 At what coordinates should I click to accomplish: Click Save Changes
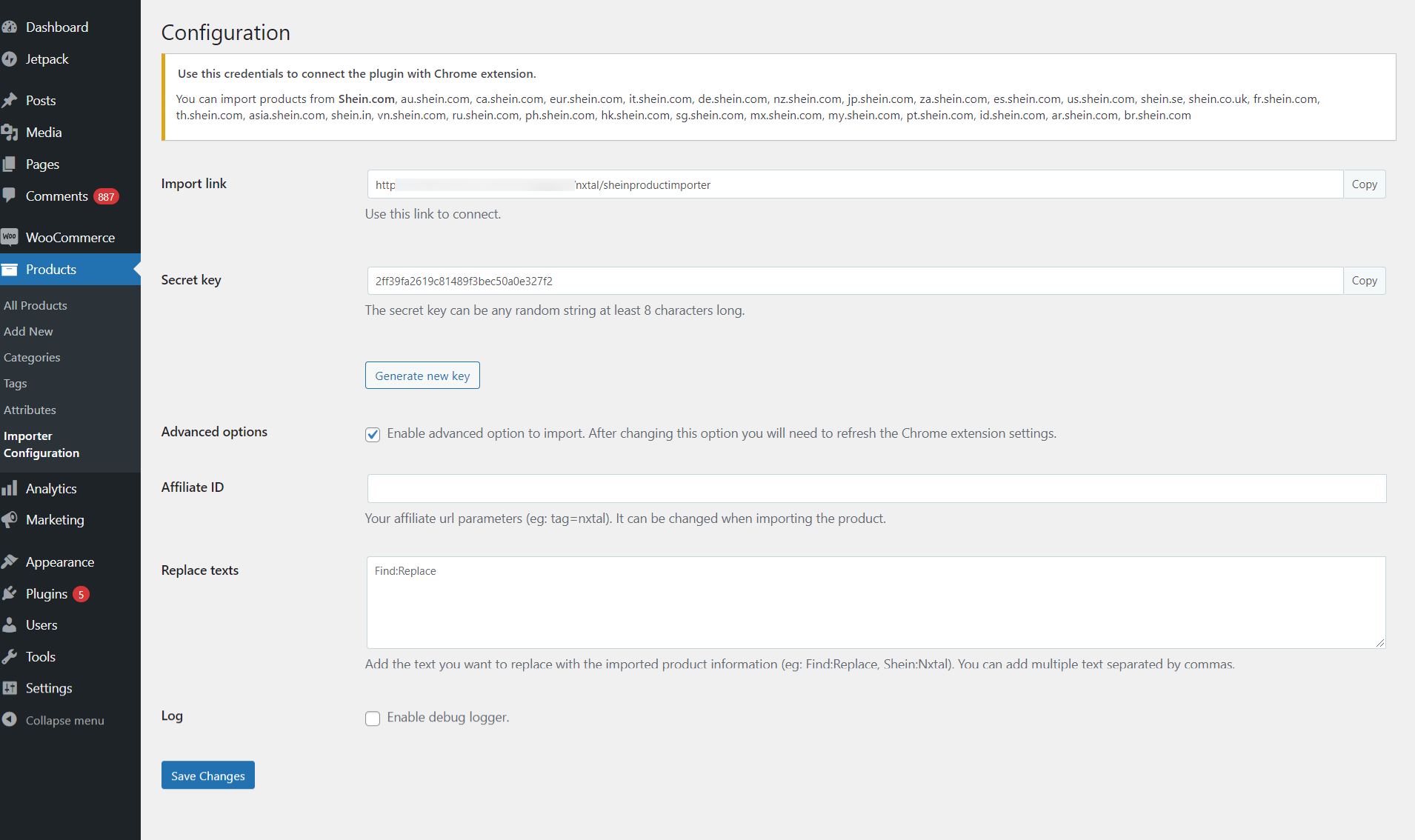click(x=207, y=775)
